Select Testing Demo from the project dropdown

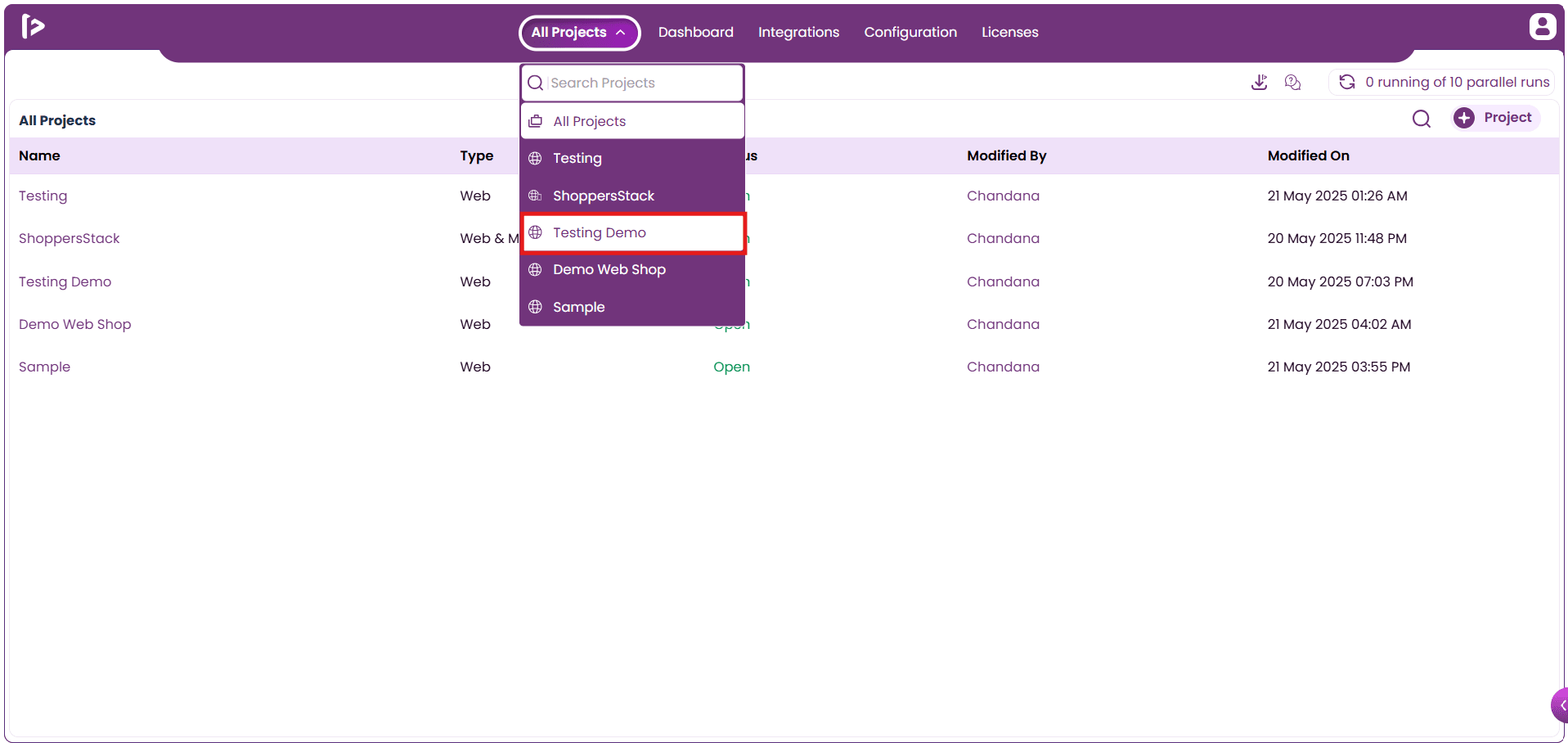coord(633,233)
